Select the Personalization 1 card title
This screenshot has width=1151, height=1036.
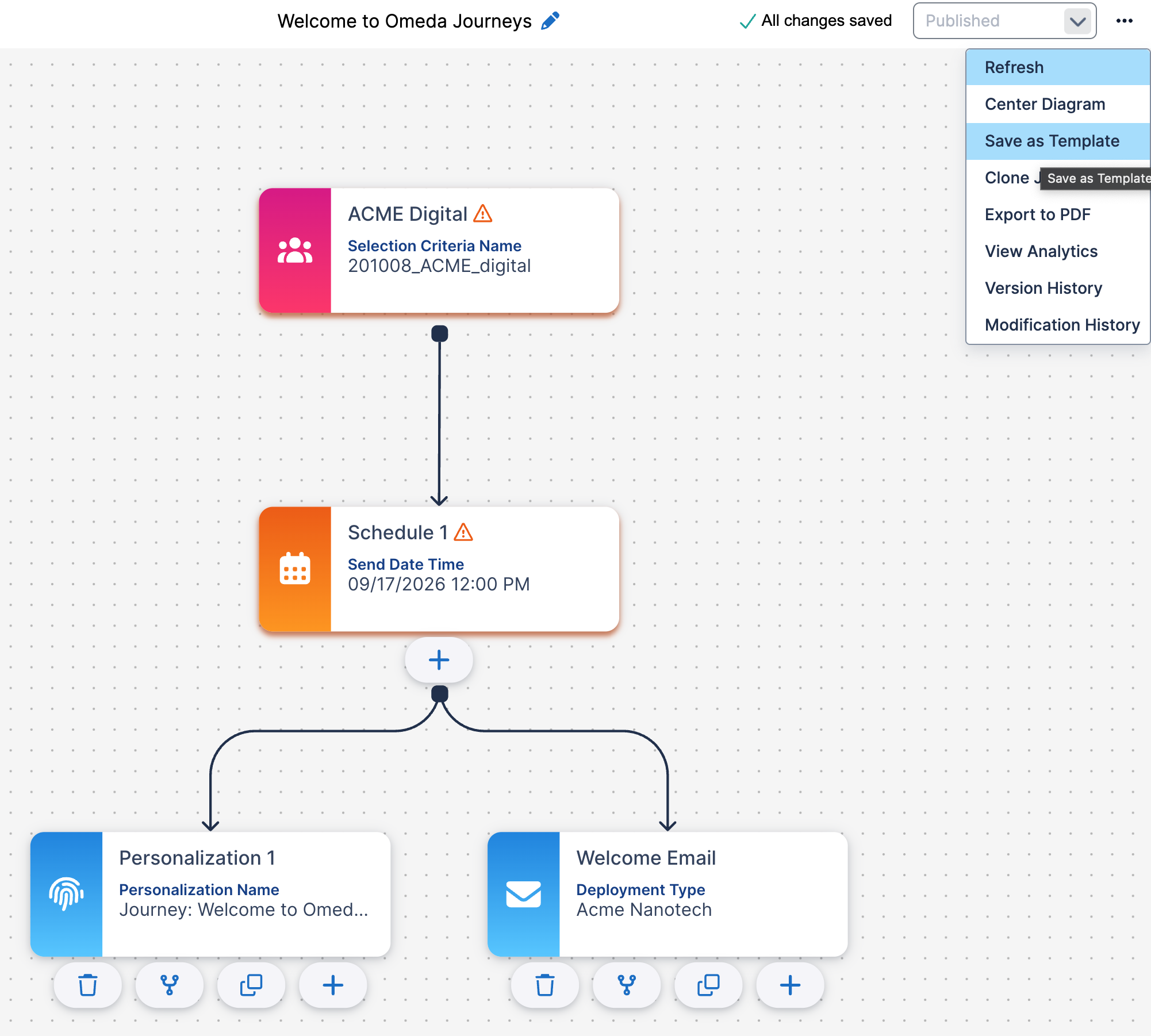coord(197,858)
